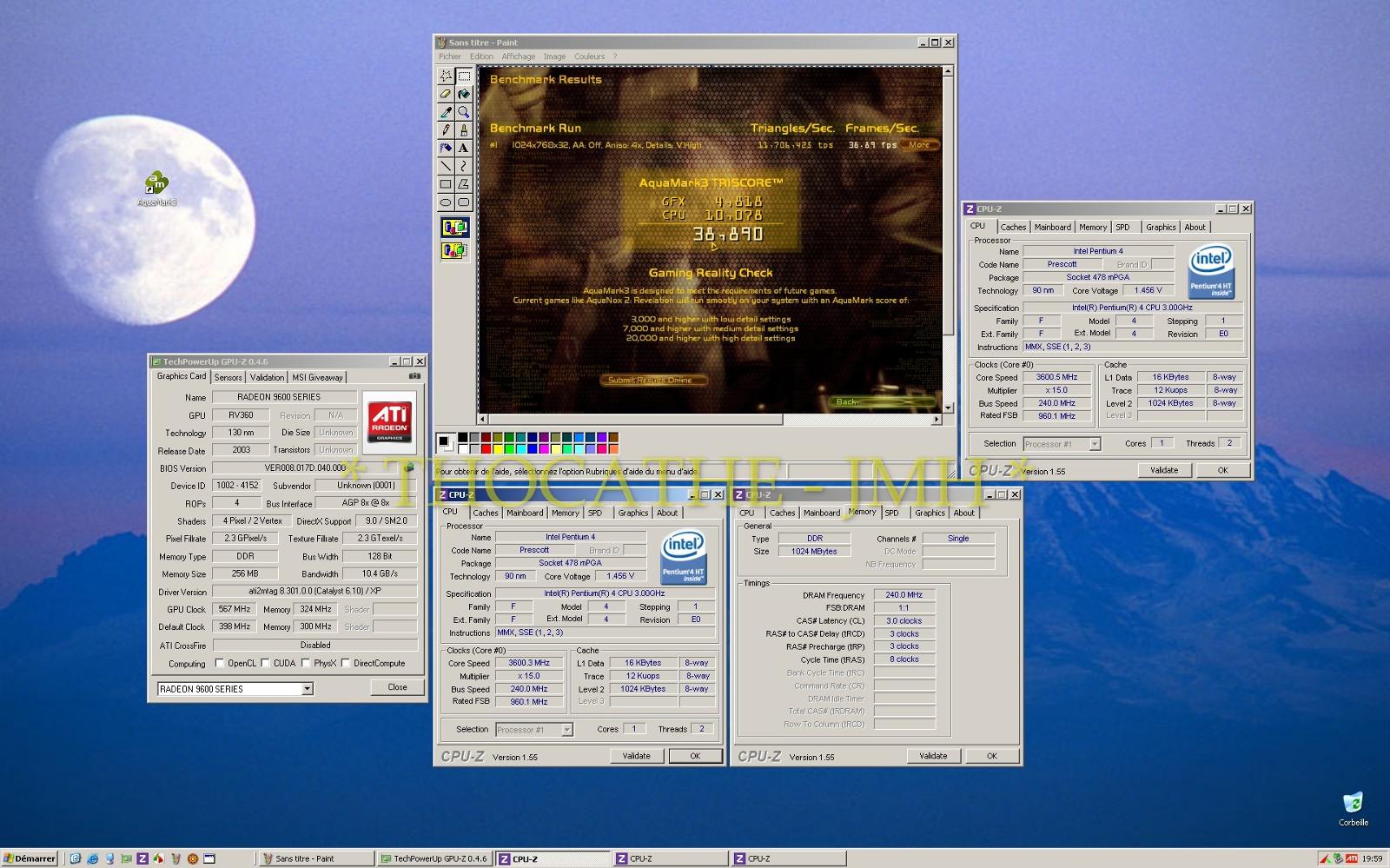Activate the Magnifier tool in Paint
This screenshot has width=1390, height=868.
(464, 112)
